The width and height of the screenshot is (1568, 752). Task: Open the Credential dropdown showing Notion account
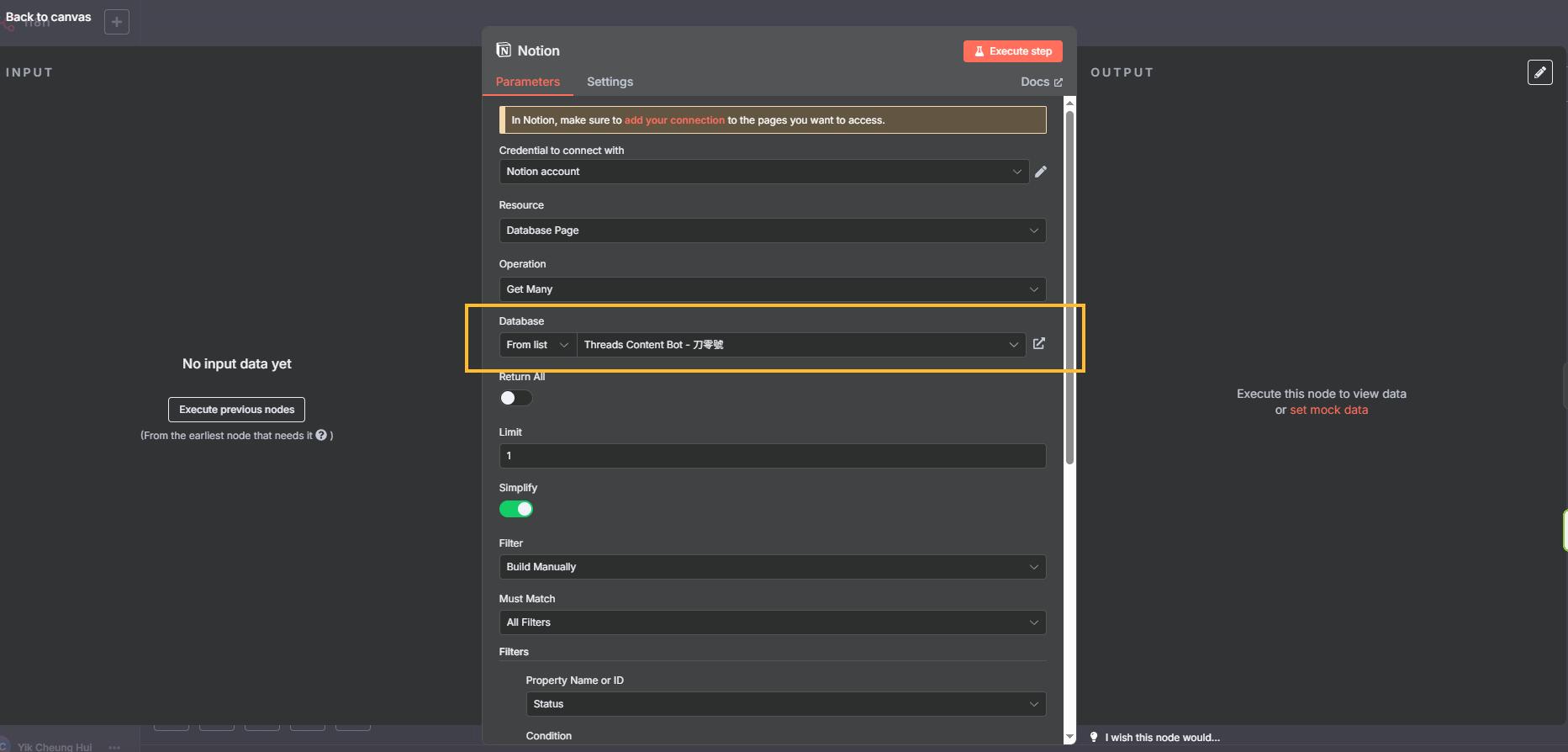763,172
